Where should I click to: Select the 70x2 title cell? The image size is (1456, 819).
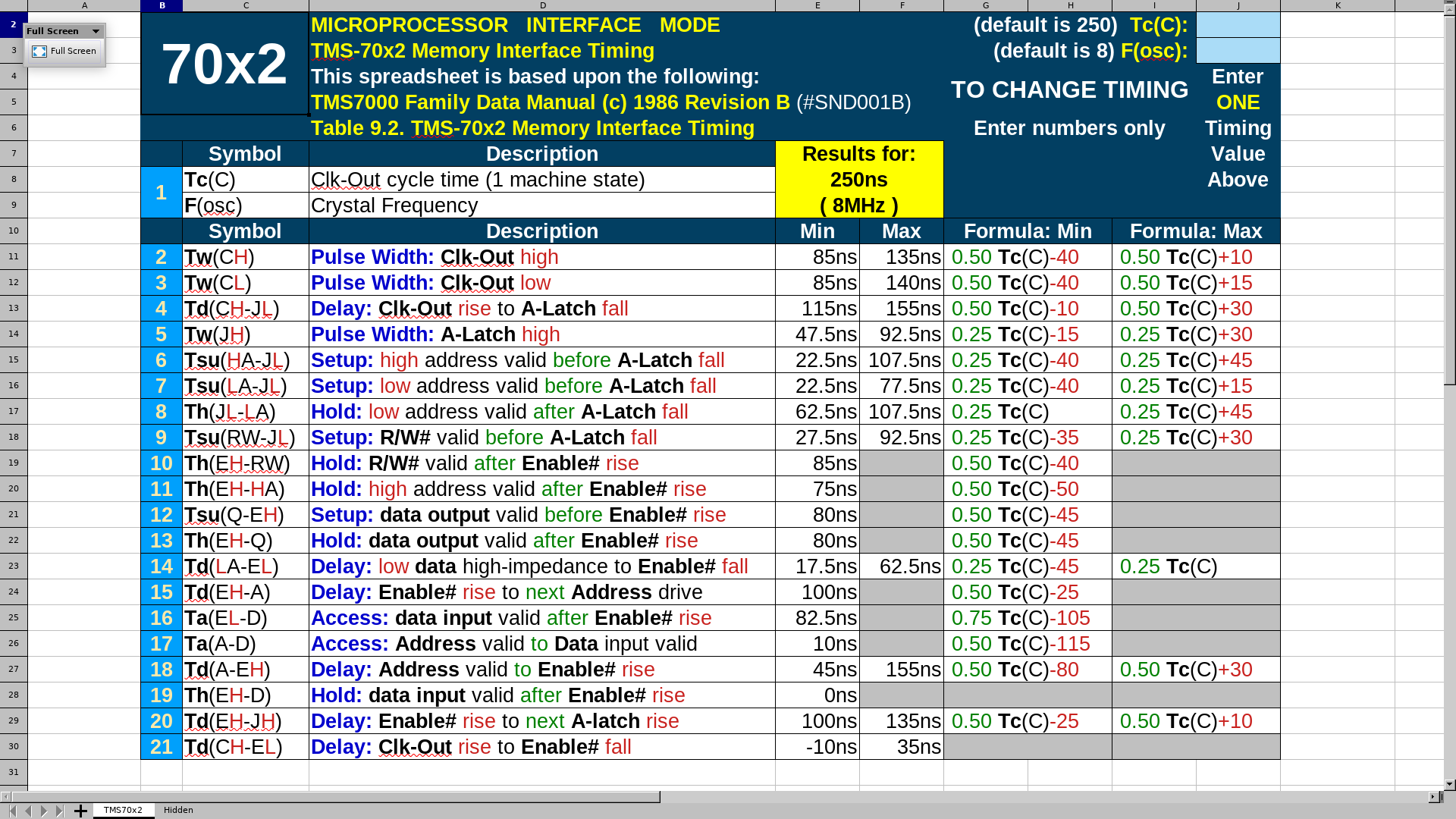point(224,64)
